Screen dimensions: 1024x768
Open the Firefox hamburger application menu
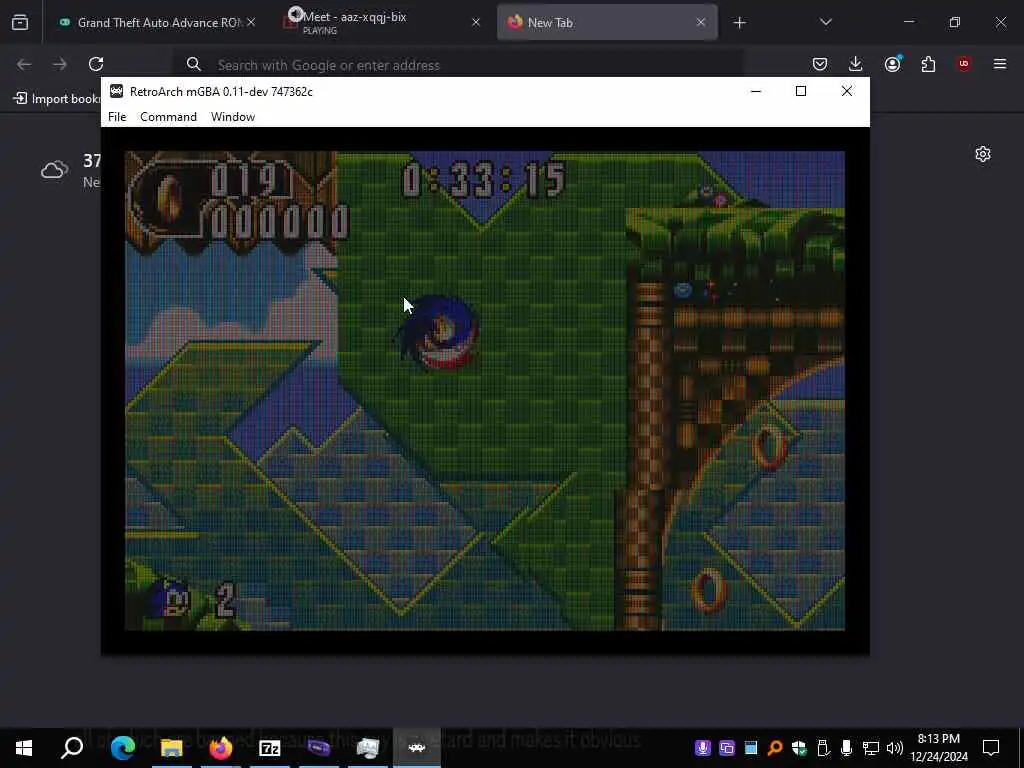coord(1000,64)
